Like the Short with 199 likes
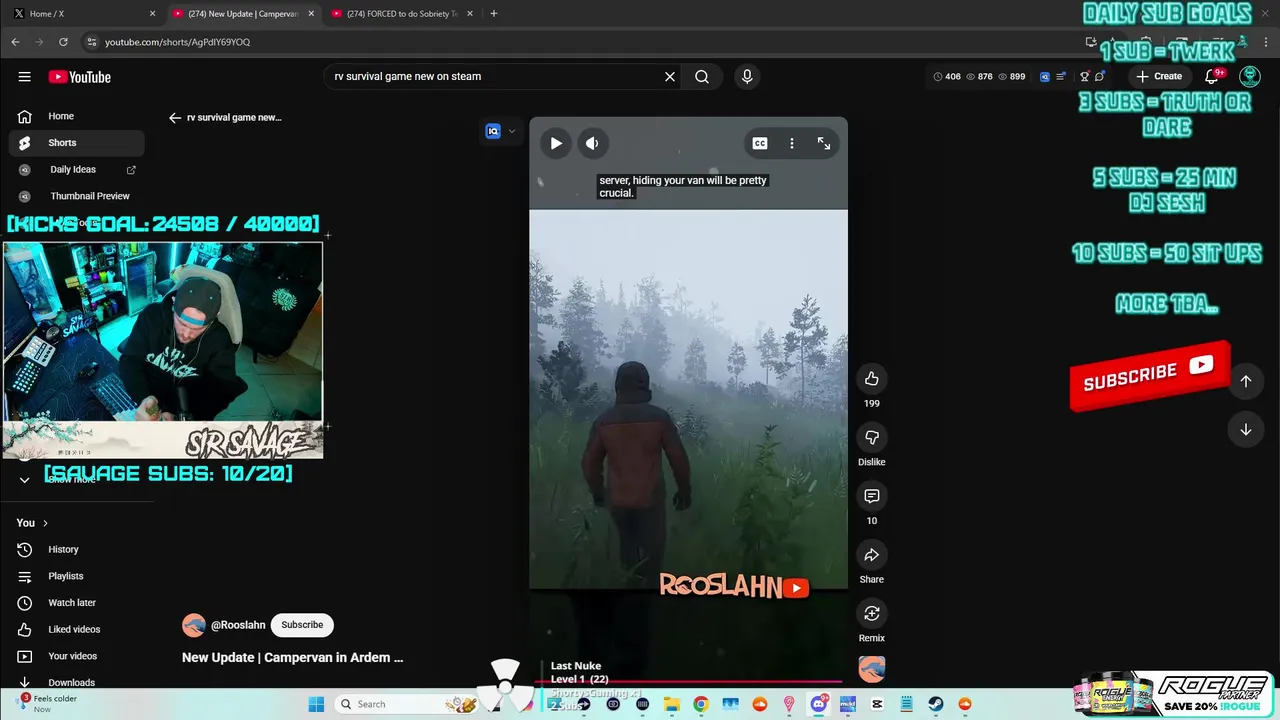This screenshot has height=720, width=1280. coord(871,378)
